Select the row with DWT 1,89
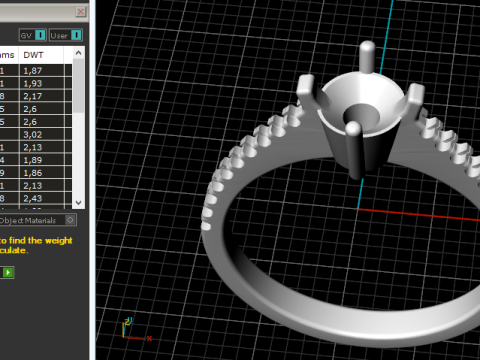The height and width of the screenshot is (360, 480). click(36, 160)
